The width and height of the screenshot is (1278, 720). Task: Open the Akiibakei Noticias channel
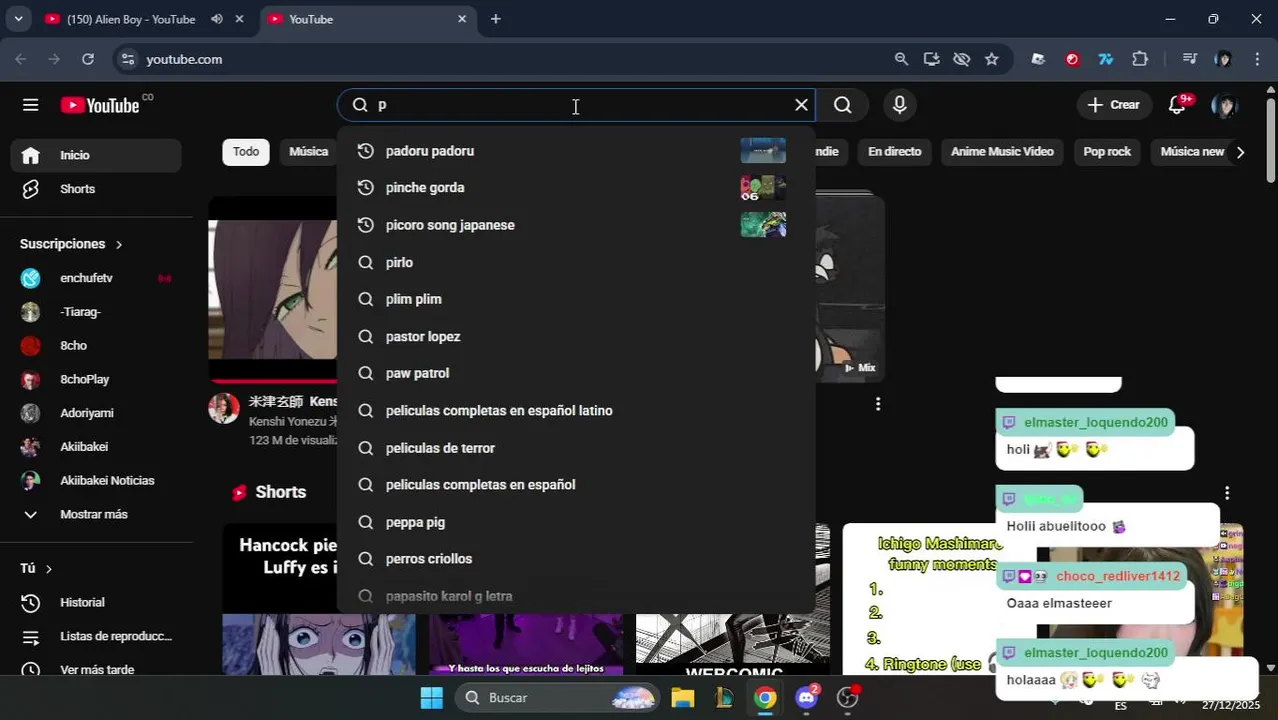pos(96,481)
